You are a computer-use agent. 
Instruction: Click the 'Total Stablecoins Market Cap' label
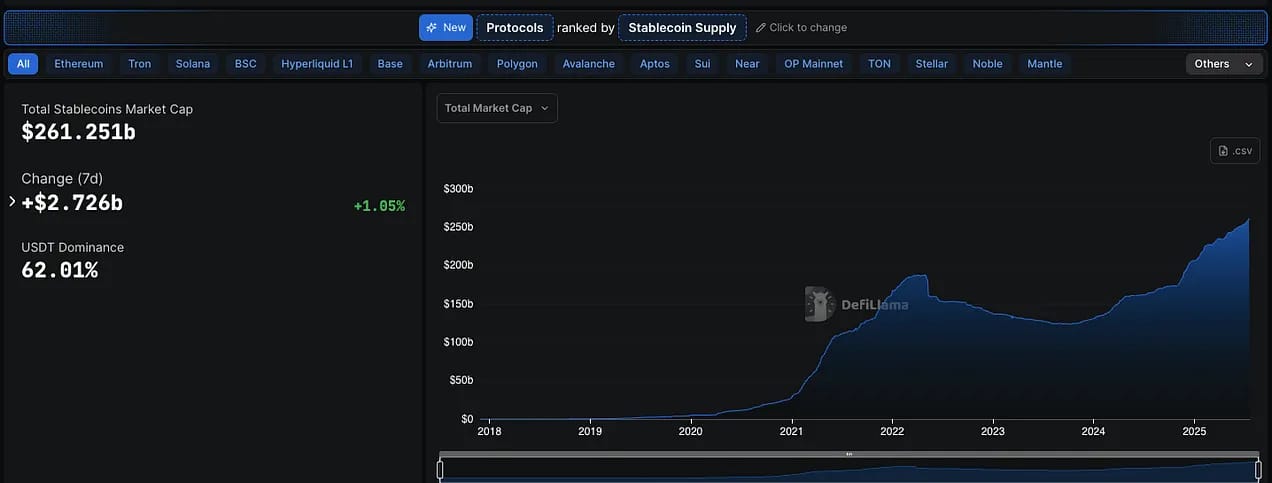pyautogui.click(x=107, y=109)
